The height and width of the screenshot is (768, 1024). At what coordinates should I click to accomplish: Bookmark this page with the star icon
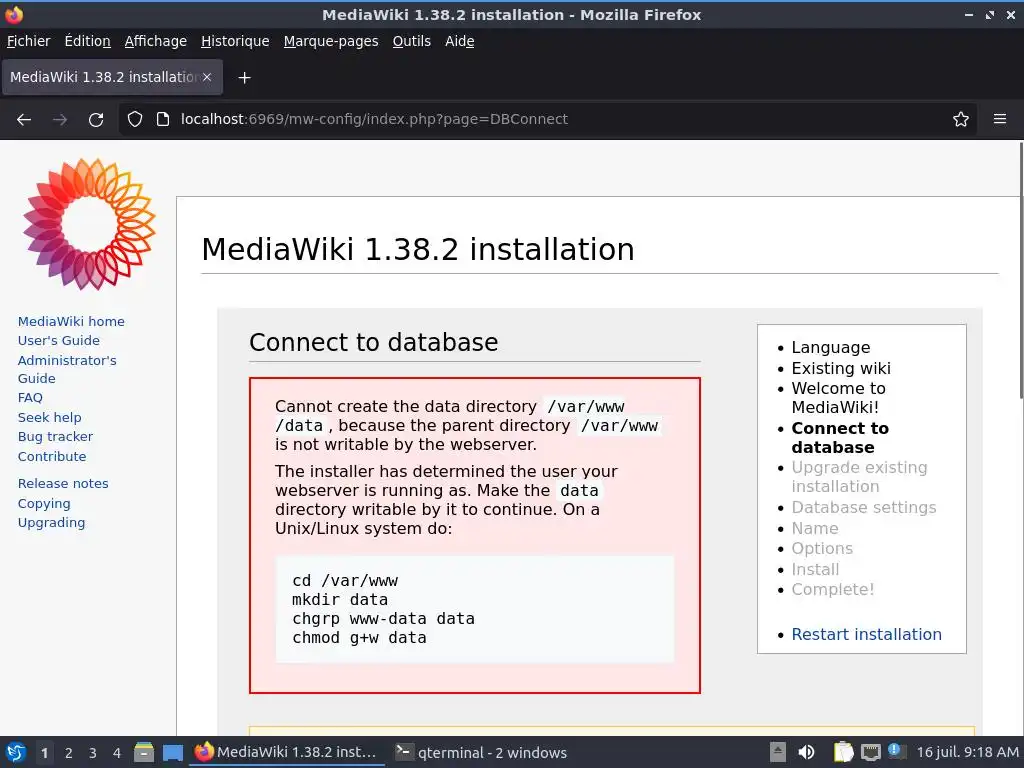tap(961, 119)
